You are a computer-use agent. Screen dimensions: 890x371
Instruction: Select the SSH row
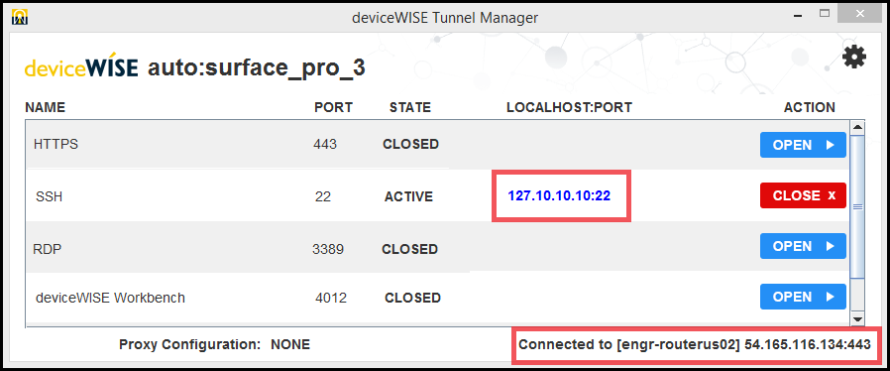point(437,196)
